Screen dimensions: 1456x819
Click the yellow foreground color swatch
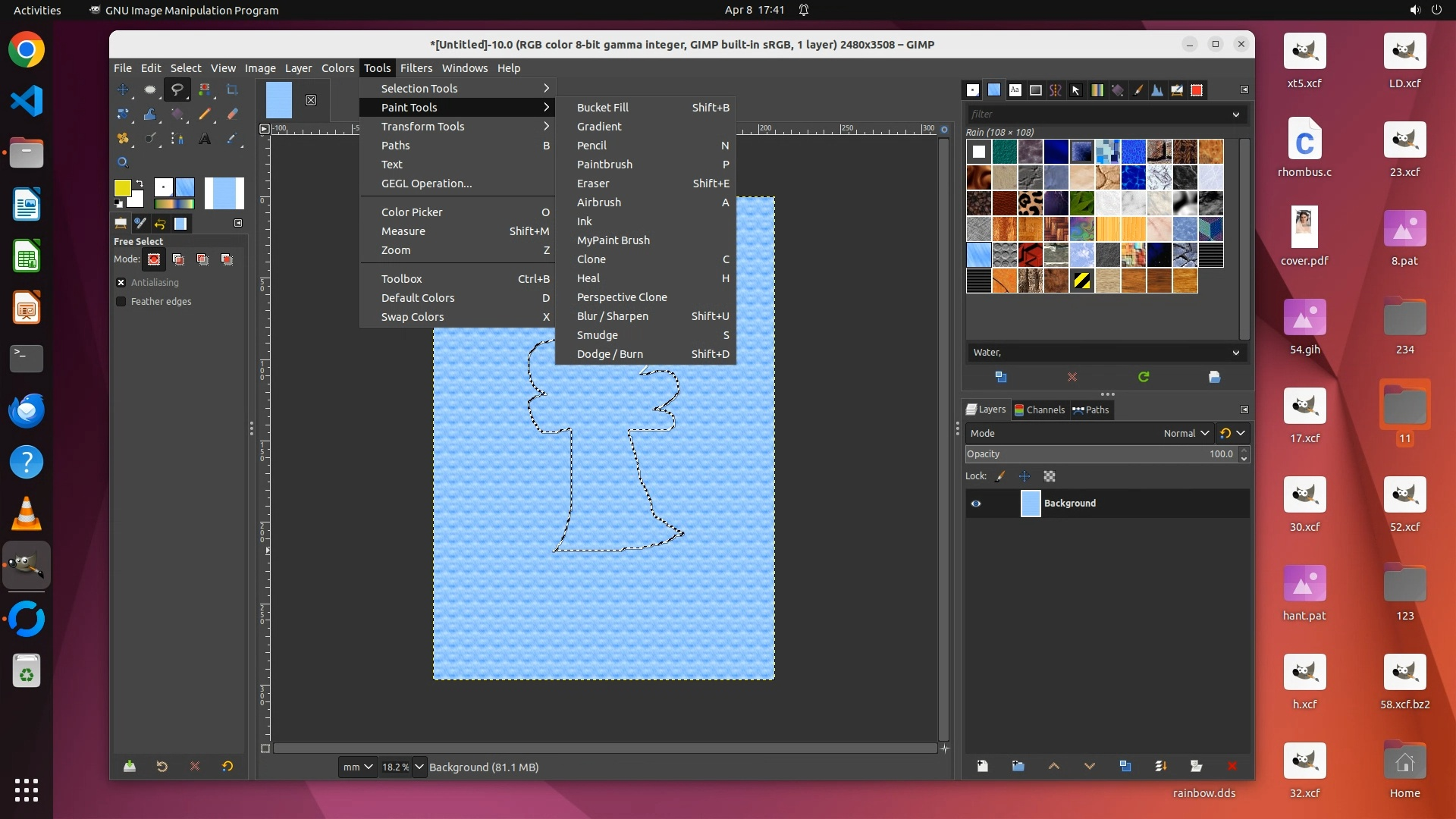click(121, 187)
